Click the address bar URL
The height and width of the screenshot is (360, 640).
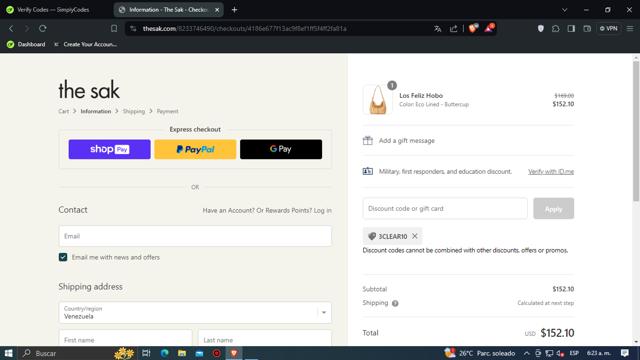(x=244, y=29)
